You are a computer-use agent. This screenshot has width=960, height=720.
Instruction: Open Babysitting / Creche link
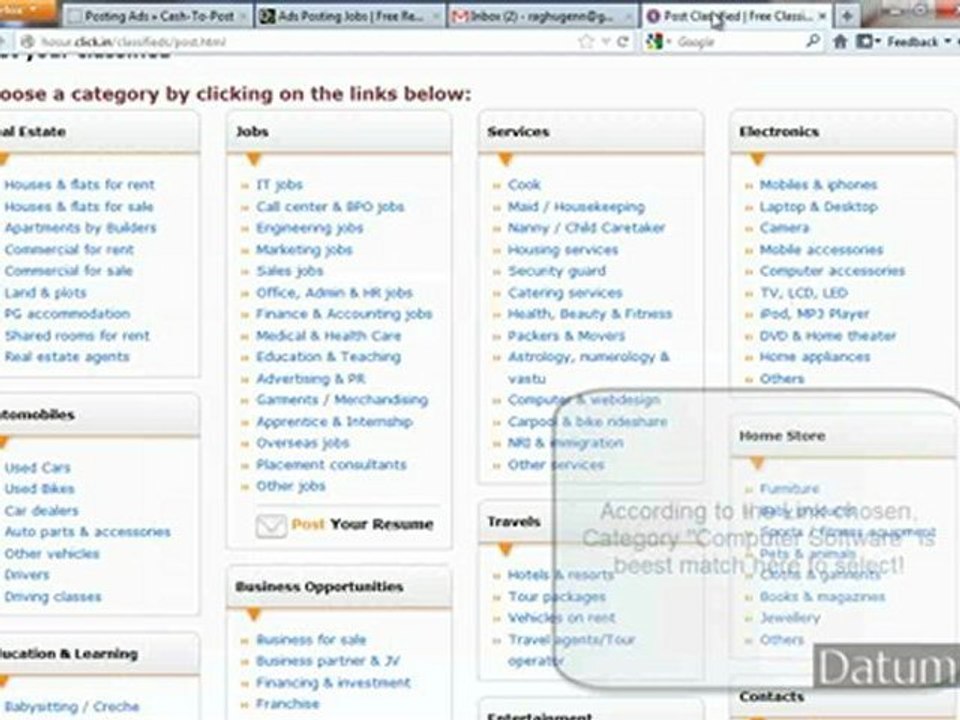click(72, 707)
